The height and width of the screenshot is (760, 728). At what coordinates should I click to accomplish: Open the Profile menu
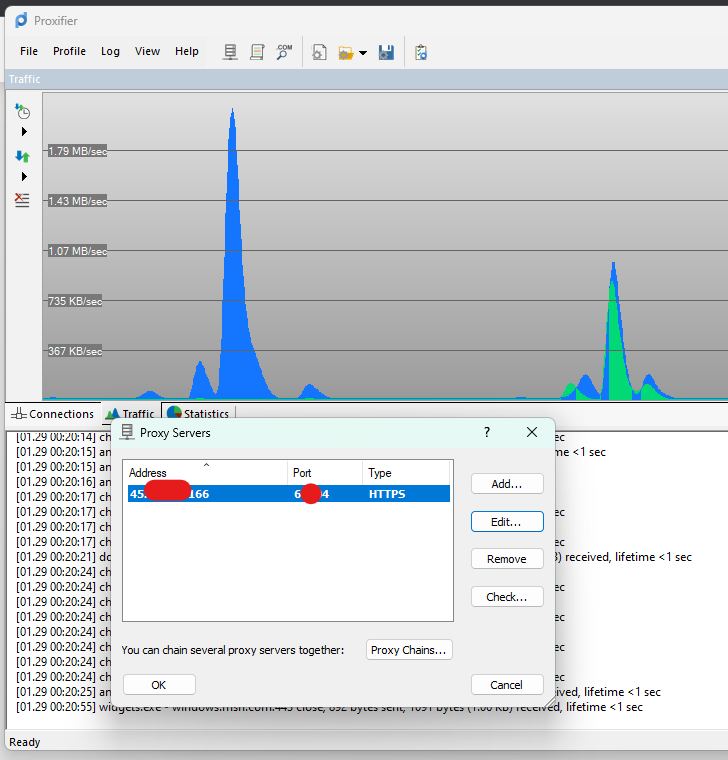pos(69,51)
